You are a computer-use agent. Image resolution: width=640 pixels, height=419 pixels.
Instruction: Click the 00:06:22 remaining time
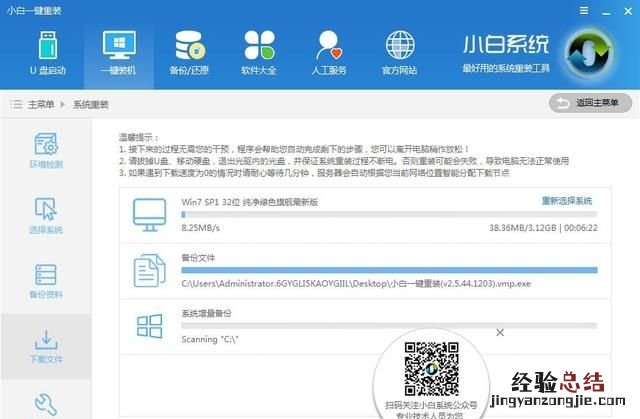pyautogui.click(x=581, y=228)
